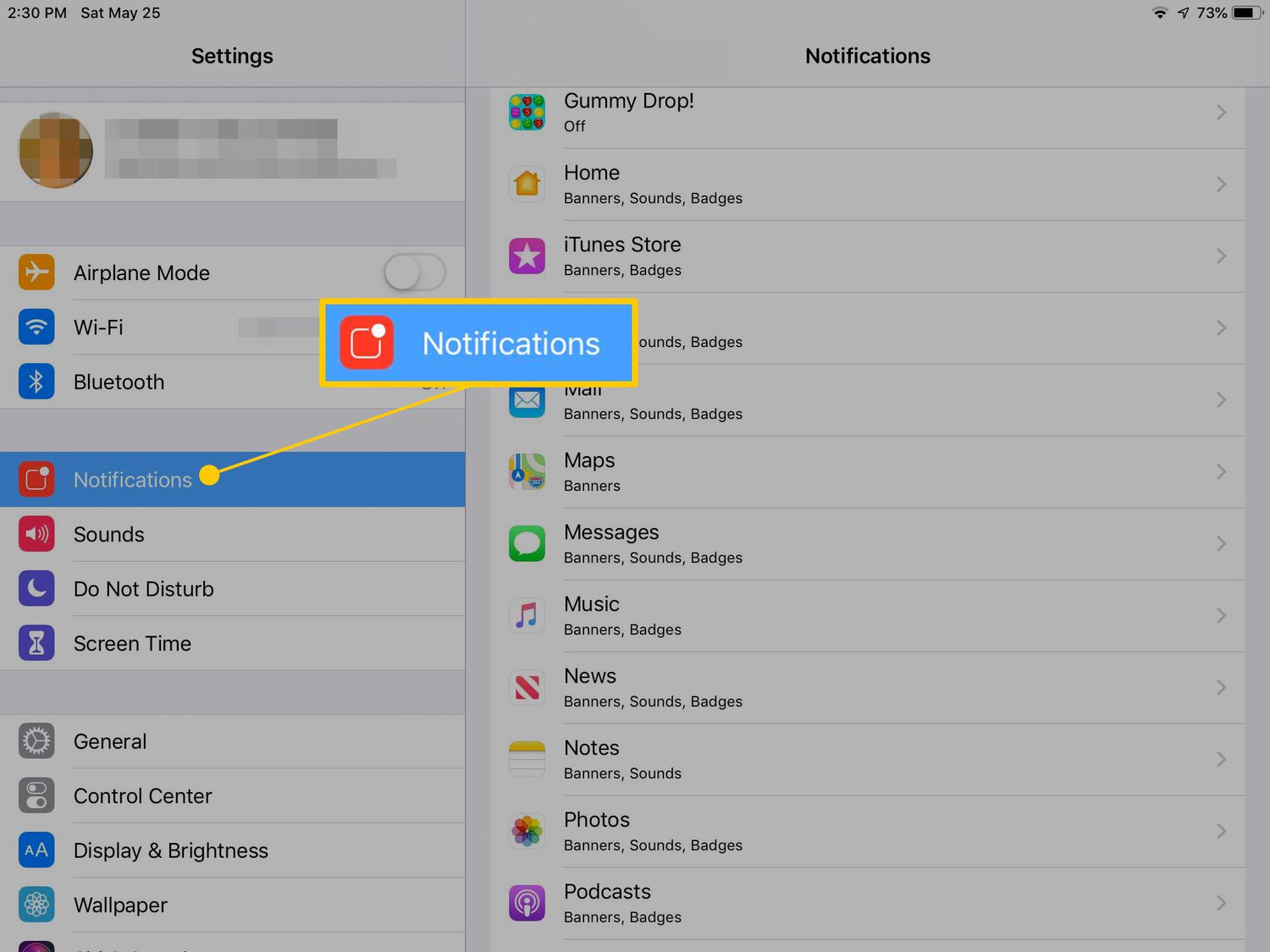Screen dimensions: 1270x952
Task: Open Messages notification settings
Action: (864, 544)
